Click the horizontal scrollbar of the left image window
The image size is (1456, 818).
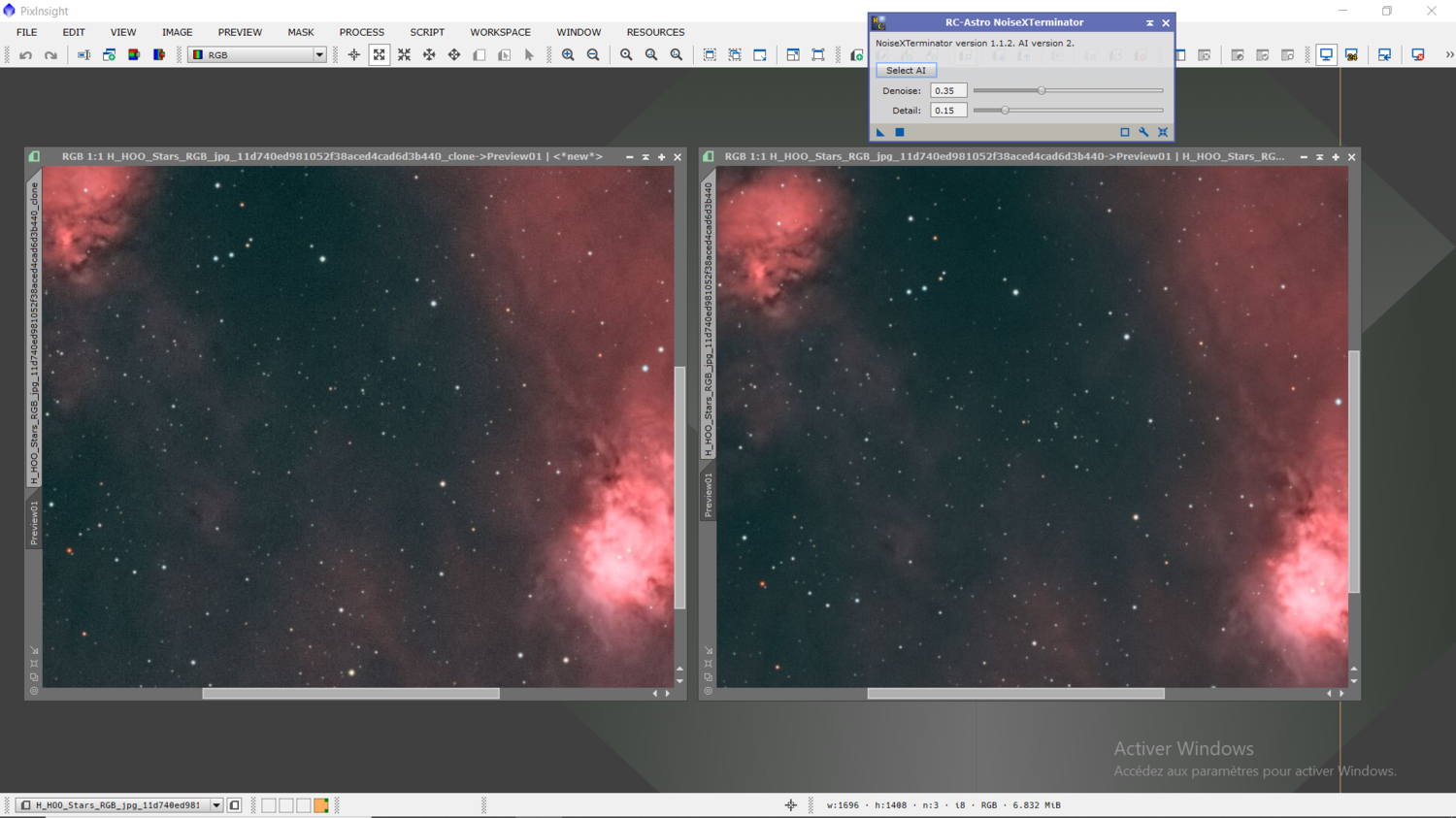[350, 694]
